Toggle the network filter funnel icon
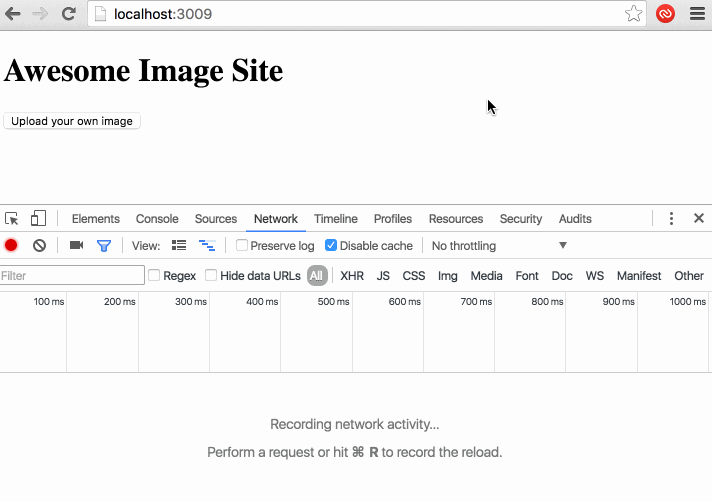The width and height of the screenshot is (712, 501). [103, 246]
